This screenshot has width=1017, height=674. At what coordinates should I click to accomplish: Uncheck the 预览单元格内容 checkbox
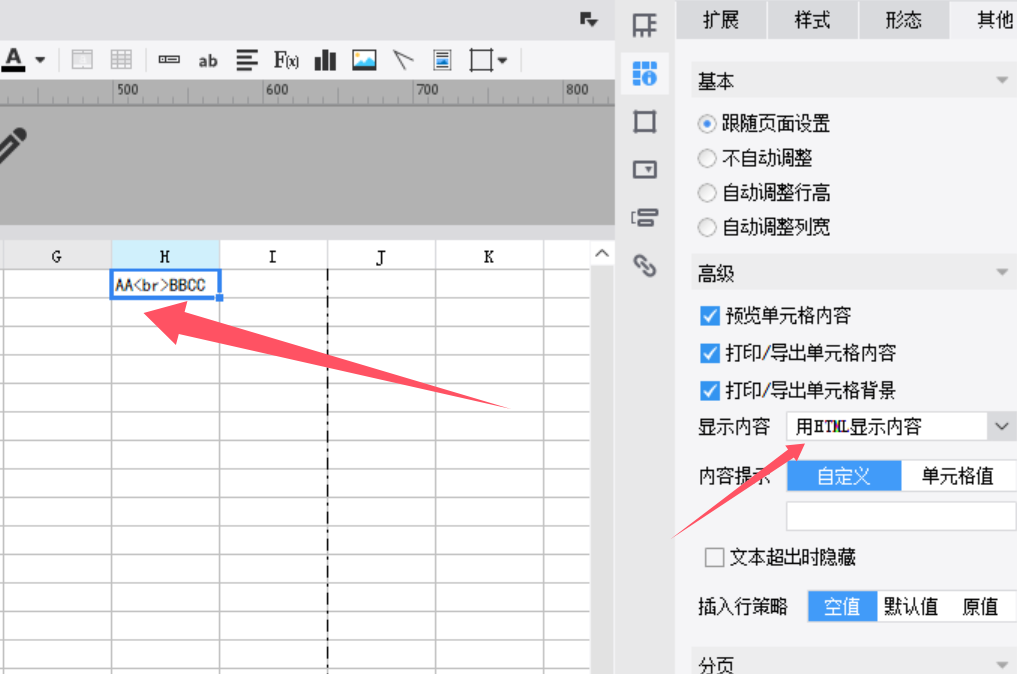tap(710, 316)
